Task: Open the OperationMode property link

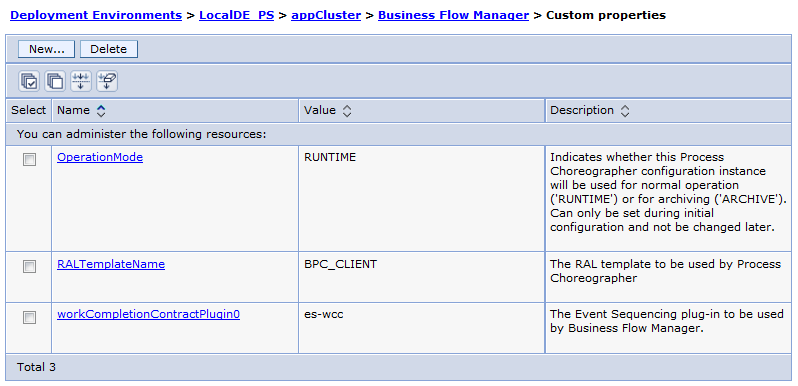Action: (100, 157)
